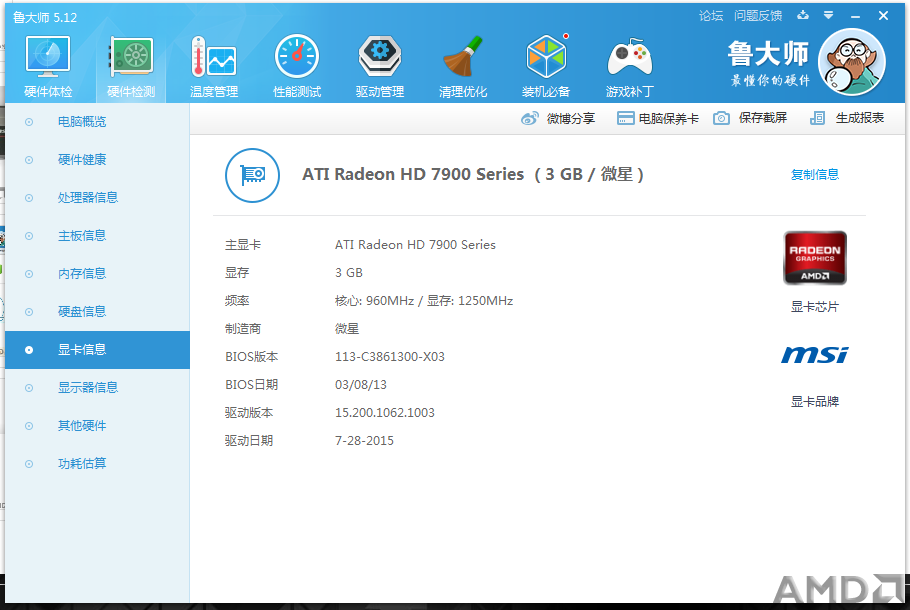The height and width of the screenshot is (610, 910).
Task: Open 温度管理 temperature management icon
Action: pyautogui.click(x=214, y=57)
